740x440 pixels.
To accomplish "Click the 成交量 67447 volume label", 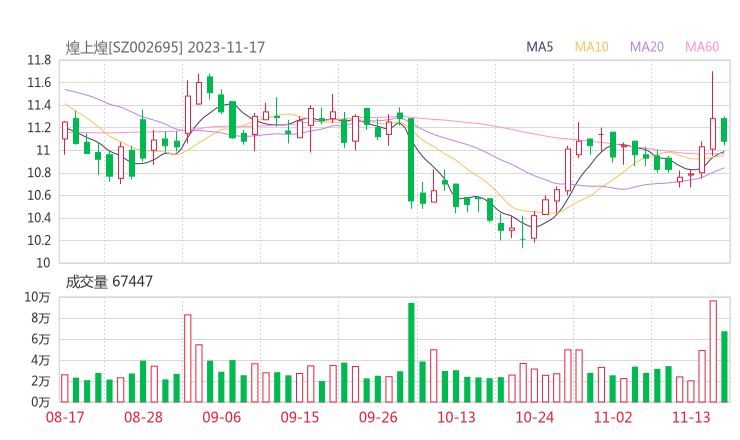I will [x=109, y=282].
